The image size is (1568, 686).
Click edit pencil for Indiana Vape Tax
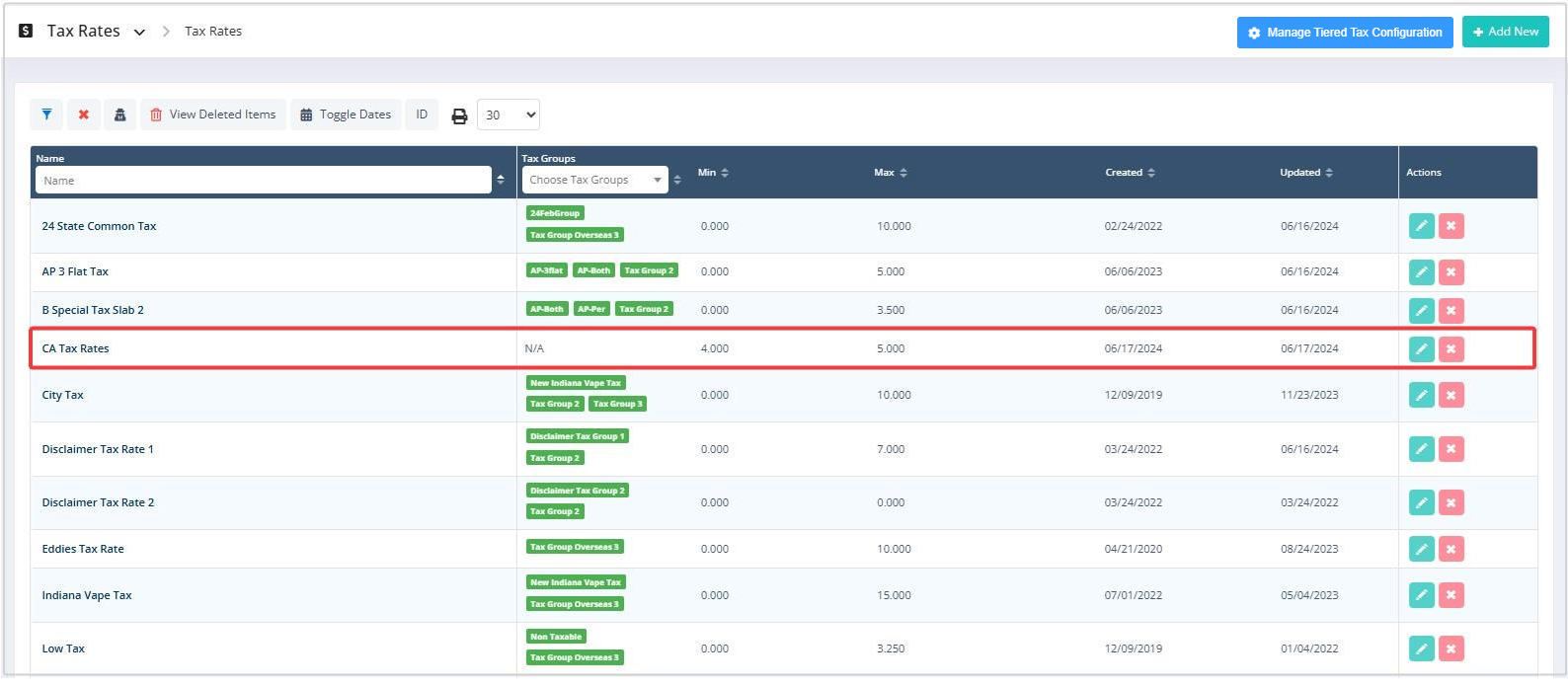[x=1421, y=595]
